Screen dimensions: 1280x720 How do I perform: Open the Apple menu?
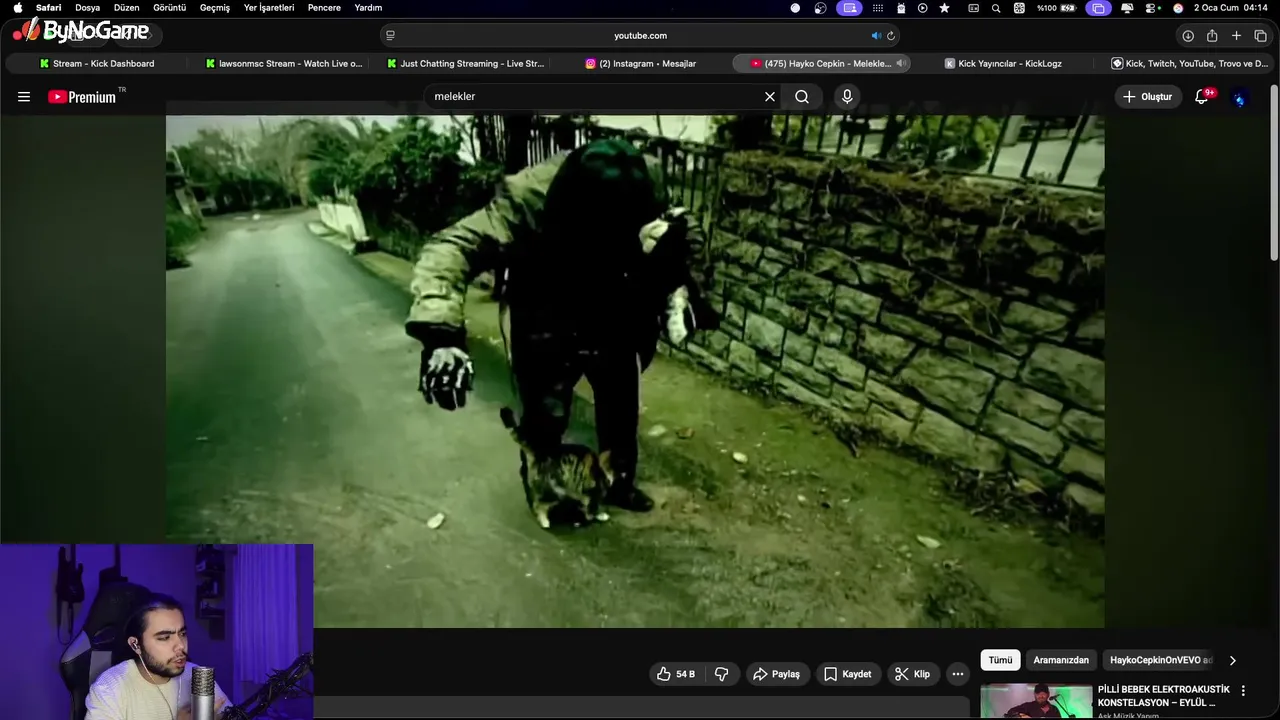point(17,7)
